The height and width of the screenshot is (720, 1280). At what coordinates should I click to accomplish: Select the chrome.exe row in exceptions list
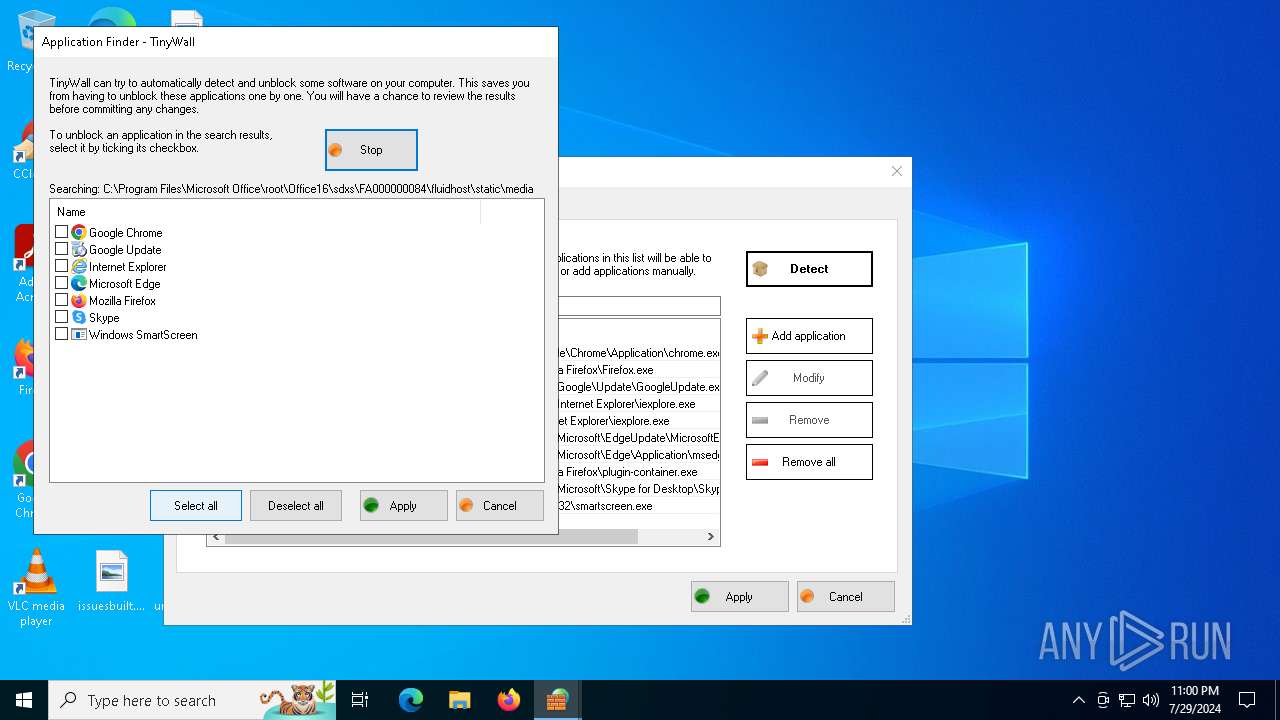click(x=639, y=353)
